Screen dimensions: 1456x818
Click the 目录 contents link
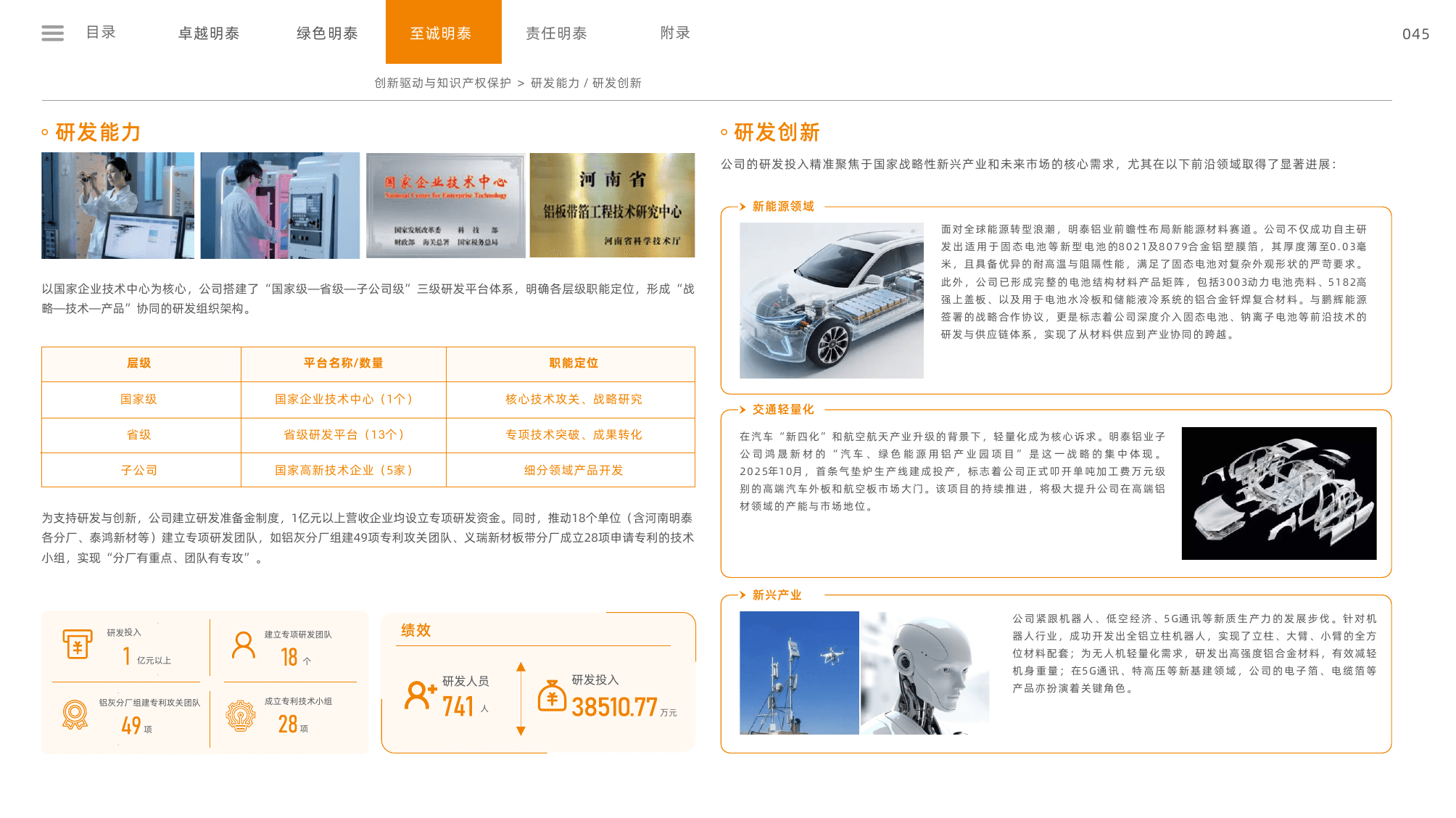(101, 33)
